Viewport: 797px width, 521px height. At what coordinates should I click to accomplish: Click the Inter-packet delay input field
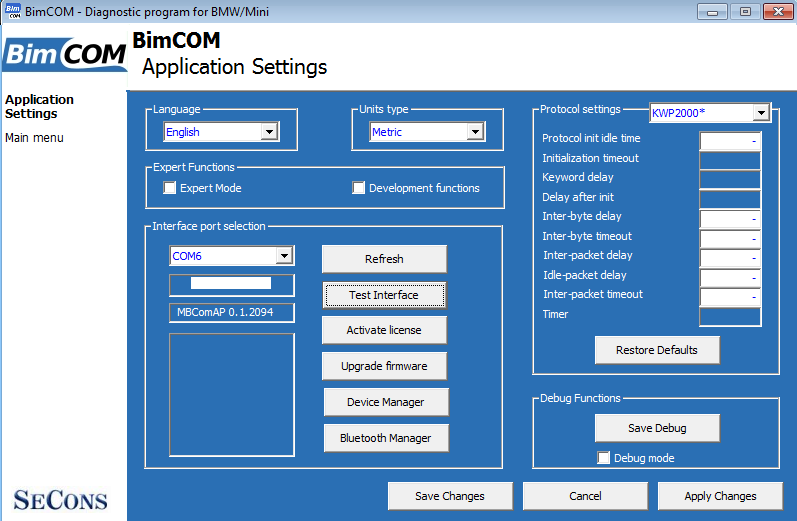pos(730,258)
